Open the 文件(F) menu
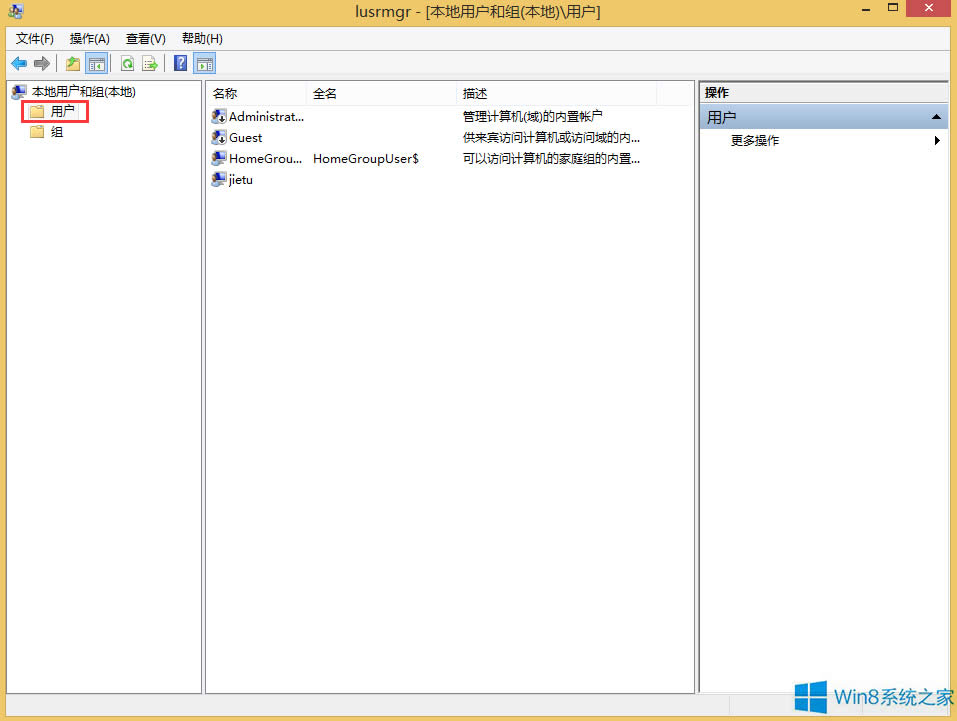The height and width of the screenshot is (721, 957). coord(34,38)
